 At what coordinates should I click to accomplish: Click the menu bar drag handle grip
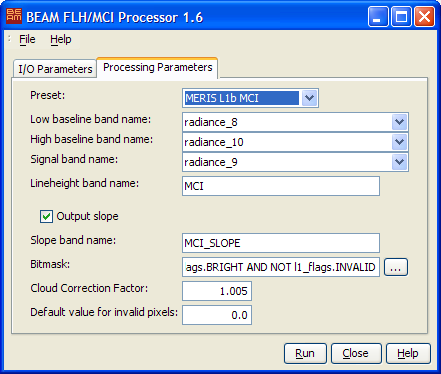tap(9, 39)
